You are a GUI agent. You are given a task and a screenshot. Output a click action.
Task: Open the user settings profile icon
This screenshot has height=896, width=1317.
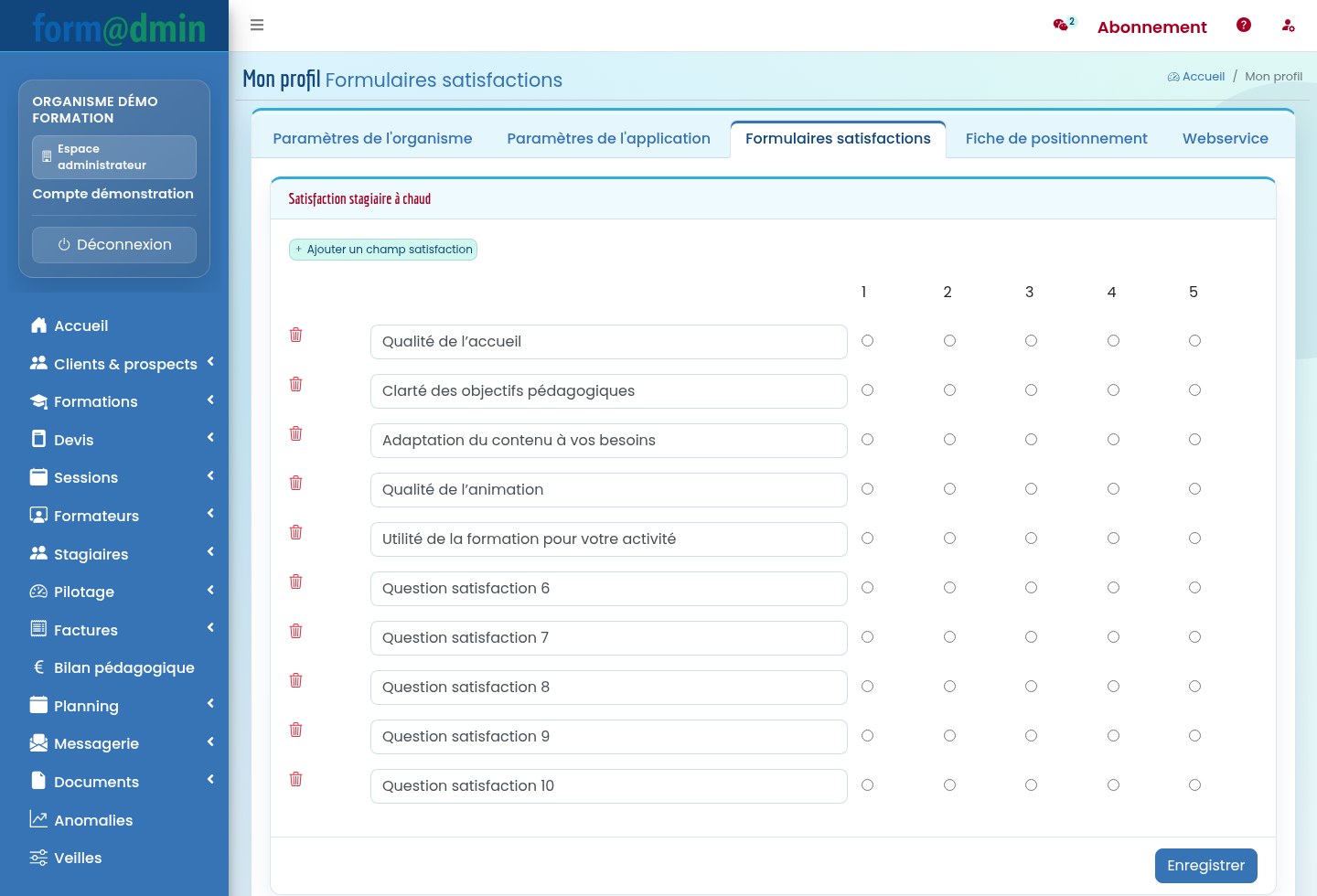[x=1288, y=26]
